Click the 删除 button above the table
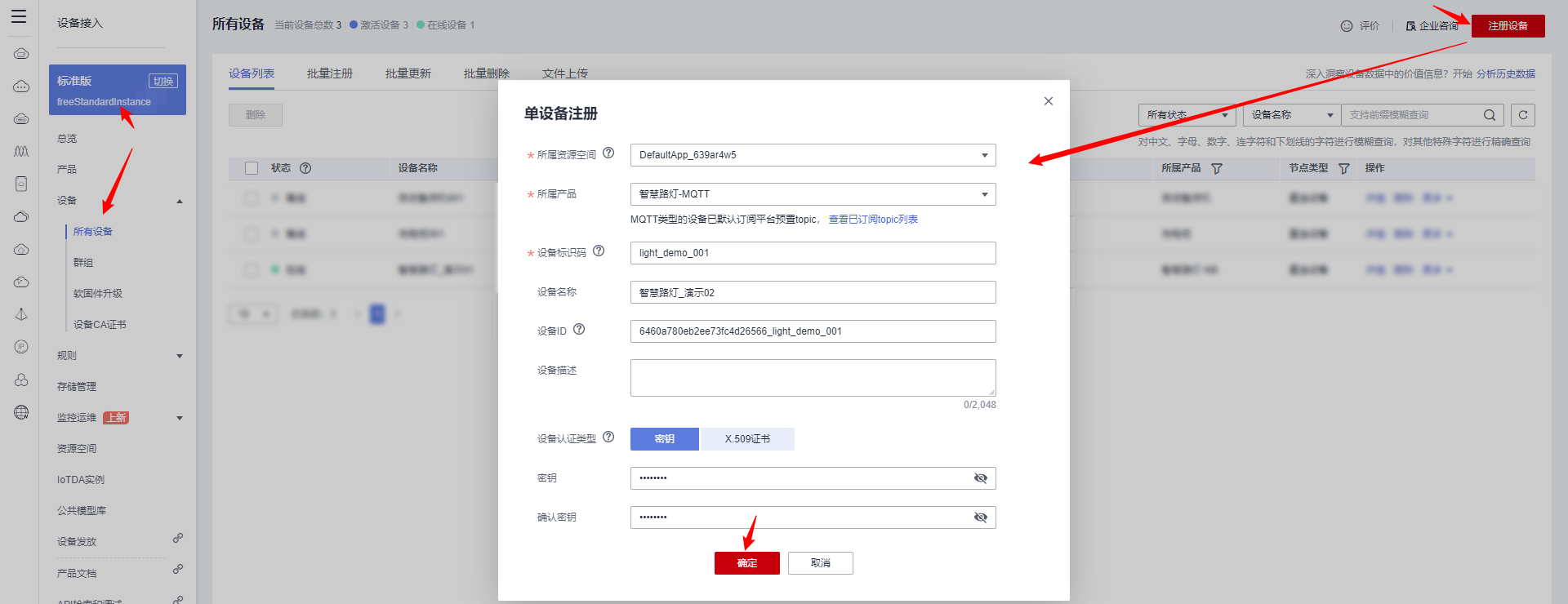Screen dimensions: 1568x604 pyautogui.click(x=256, y=115)
